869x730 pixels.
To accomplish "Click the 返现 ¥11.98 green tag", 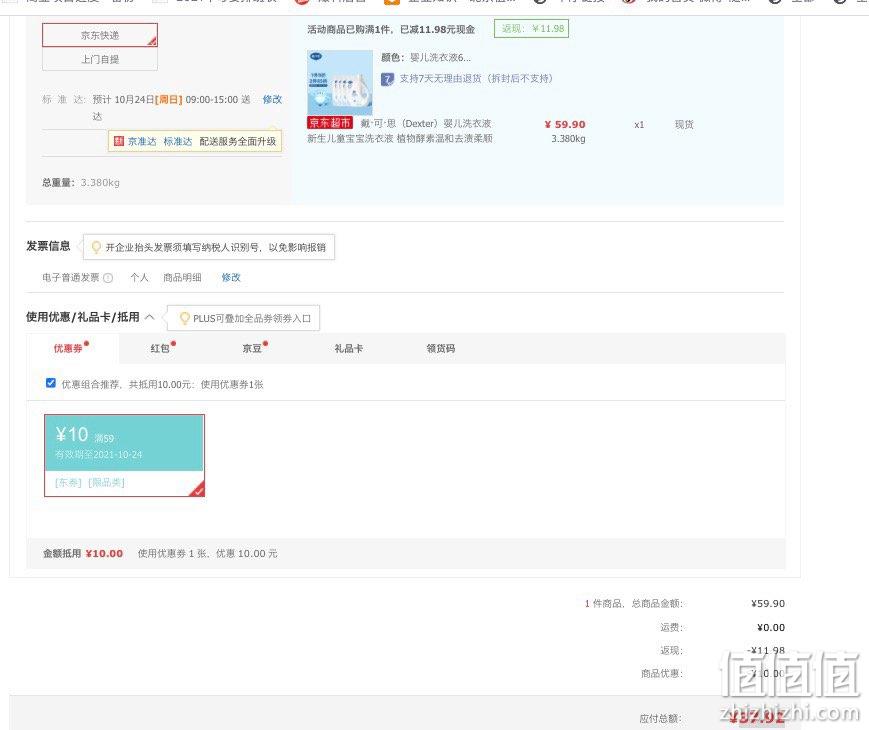I will coord(531,28).
